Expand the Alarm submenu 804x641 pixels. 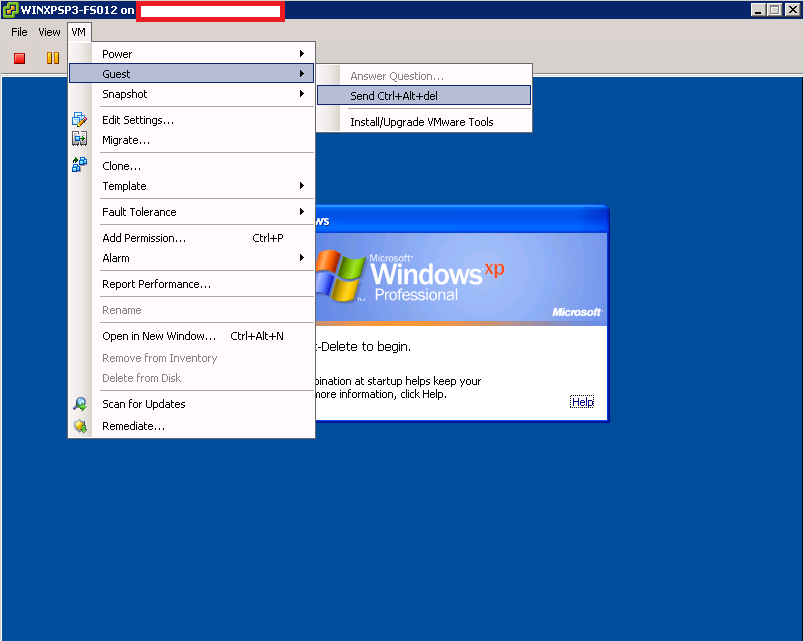[191, 258]
